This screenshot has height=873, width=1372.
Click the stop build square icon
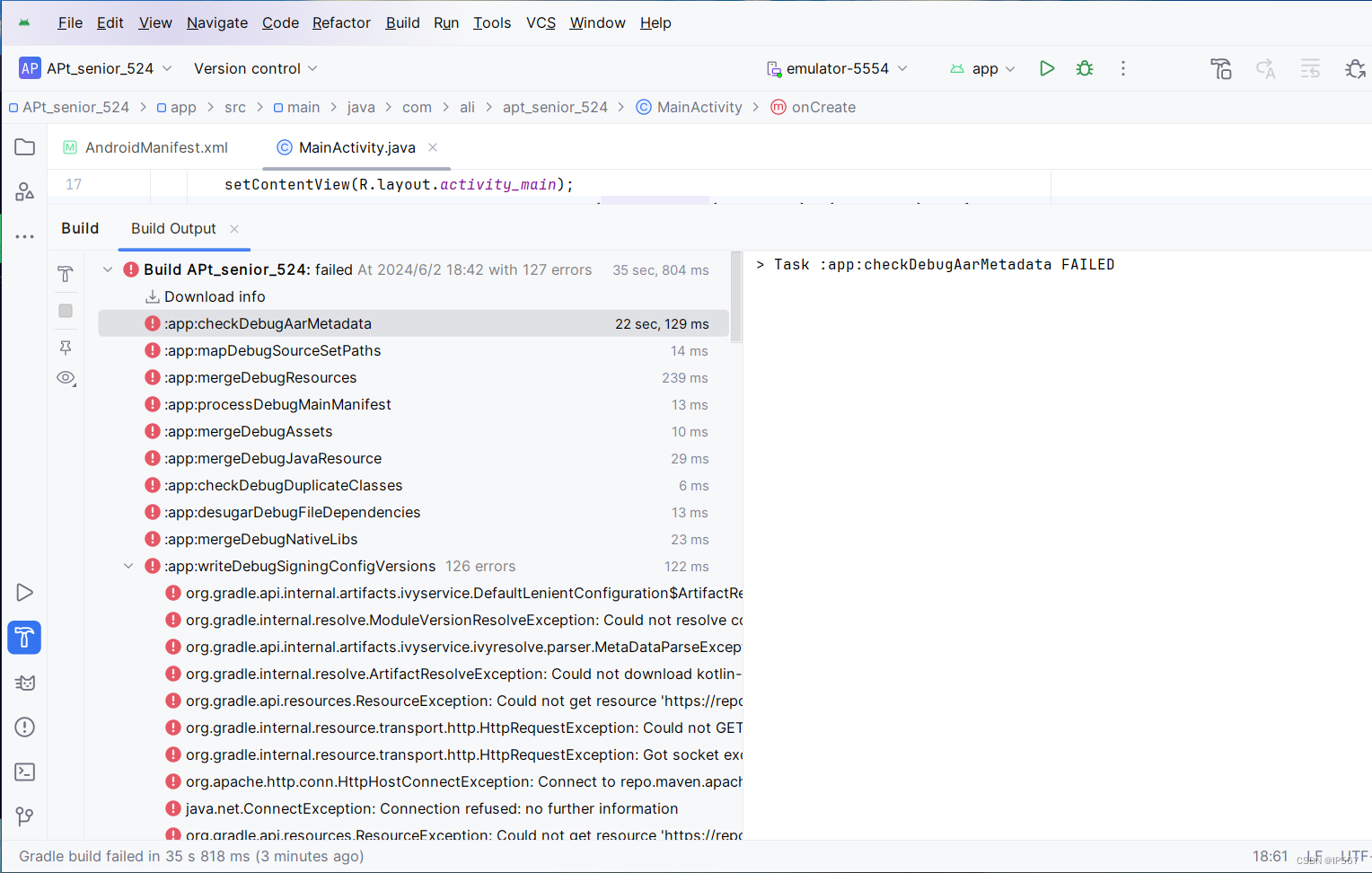point(66,311)
